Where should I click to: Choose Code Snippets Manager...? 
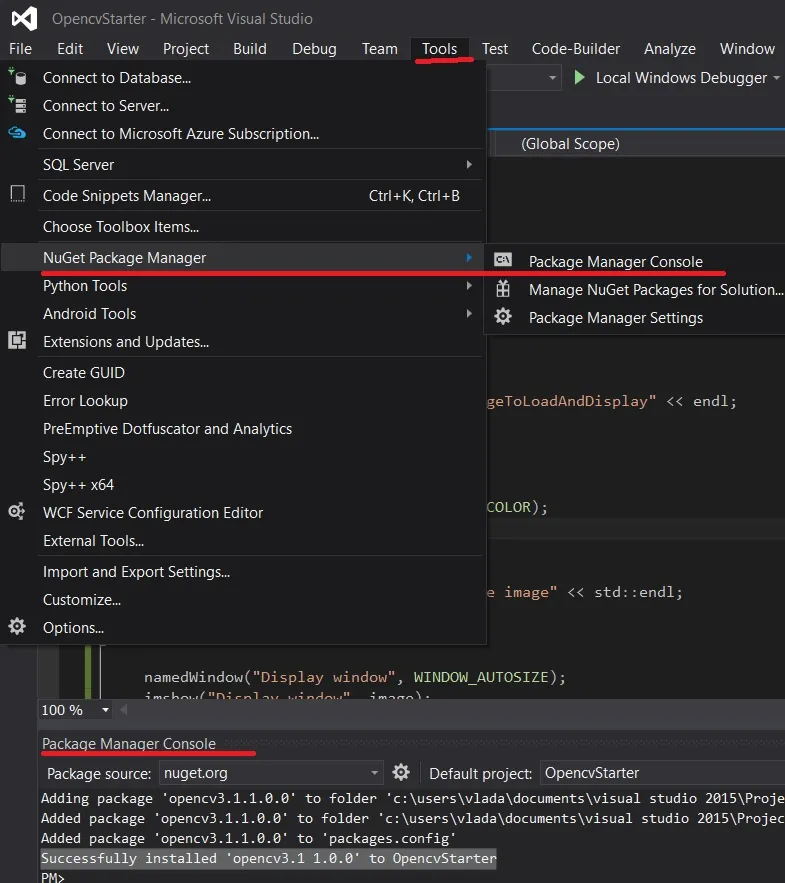[243, 196]
